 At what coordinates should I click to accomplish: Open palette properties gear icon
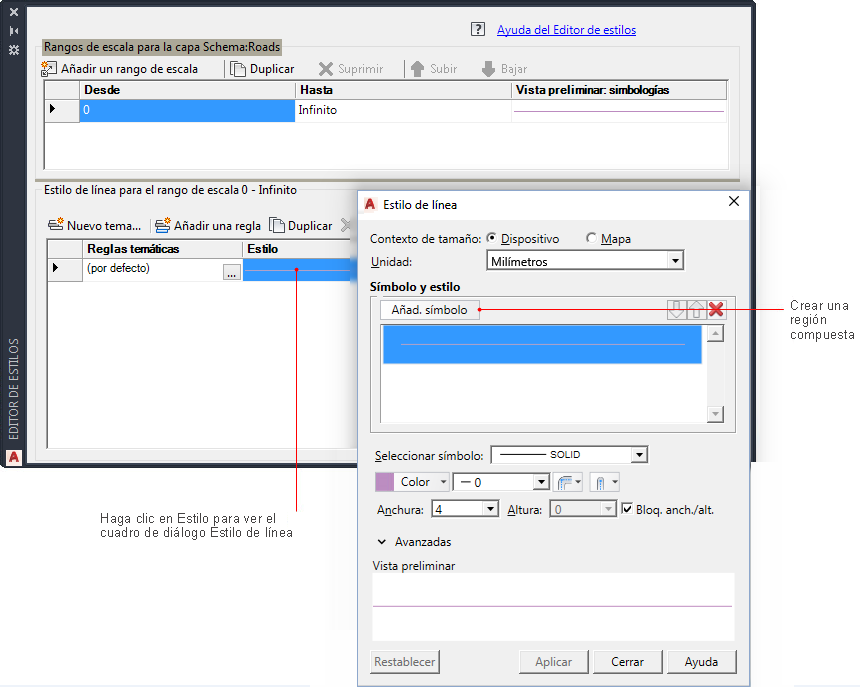(x=14, y=50)
